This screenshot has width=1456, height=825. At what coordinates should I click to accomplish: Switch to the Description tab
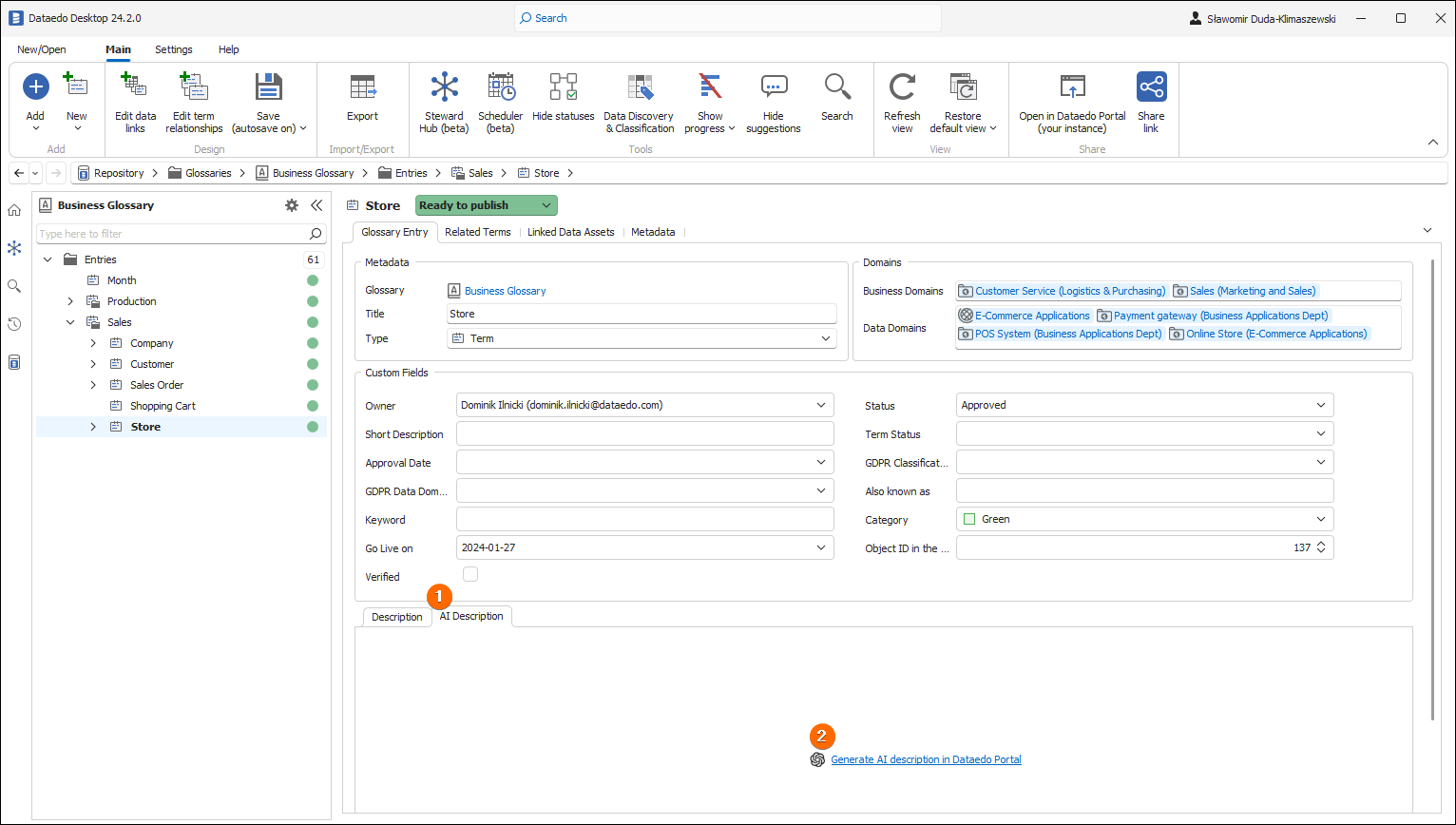[x=397, y=617]
